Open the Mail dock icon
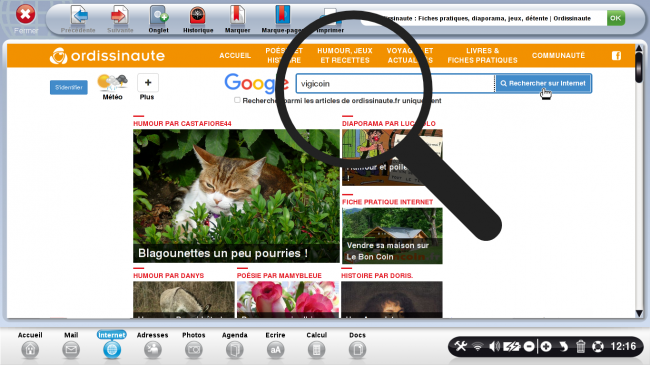The height and width of the screenshot is (365, 650). (x=71, y=350)
